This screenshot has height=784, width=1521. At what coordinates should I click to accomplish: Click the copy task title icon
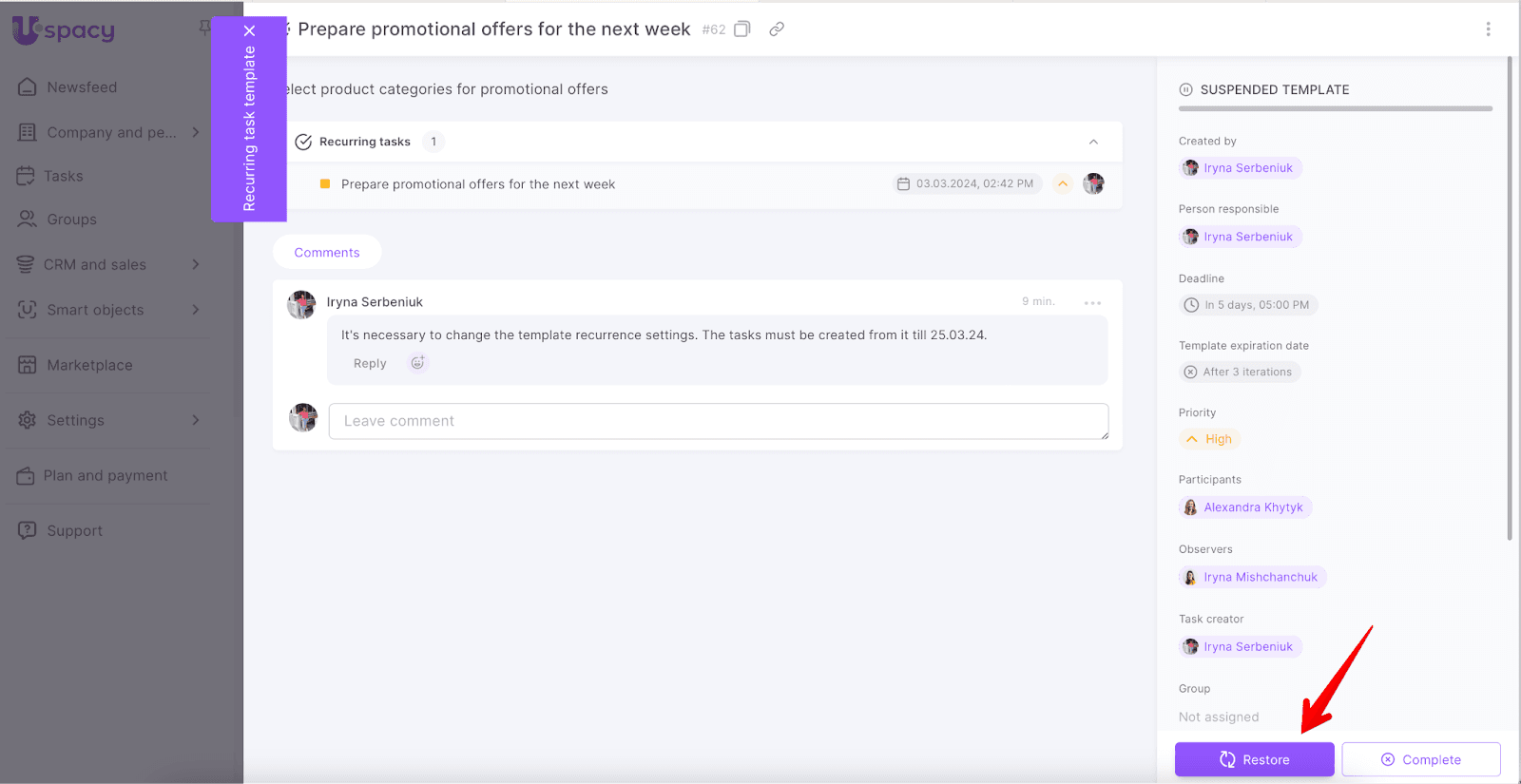(x=742, y=29)
